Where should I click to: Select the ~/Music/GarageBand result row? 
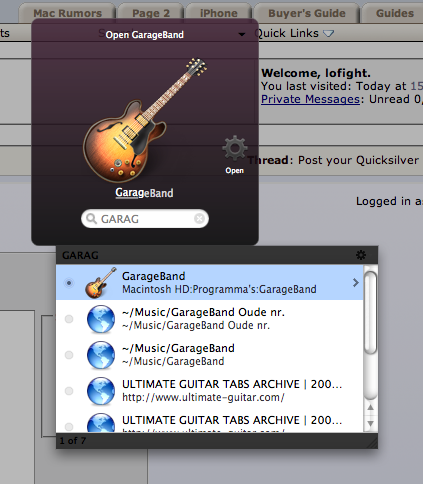pos(209,355)
